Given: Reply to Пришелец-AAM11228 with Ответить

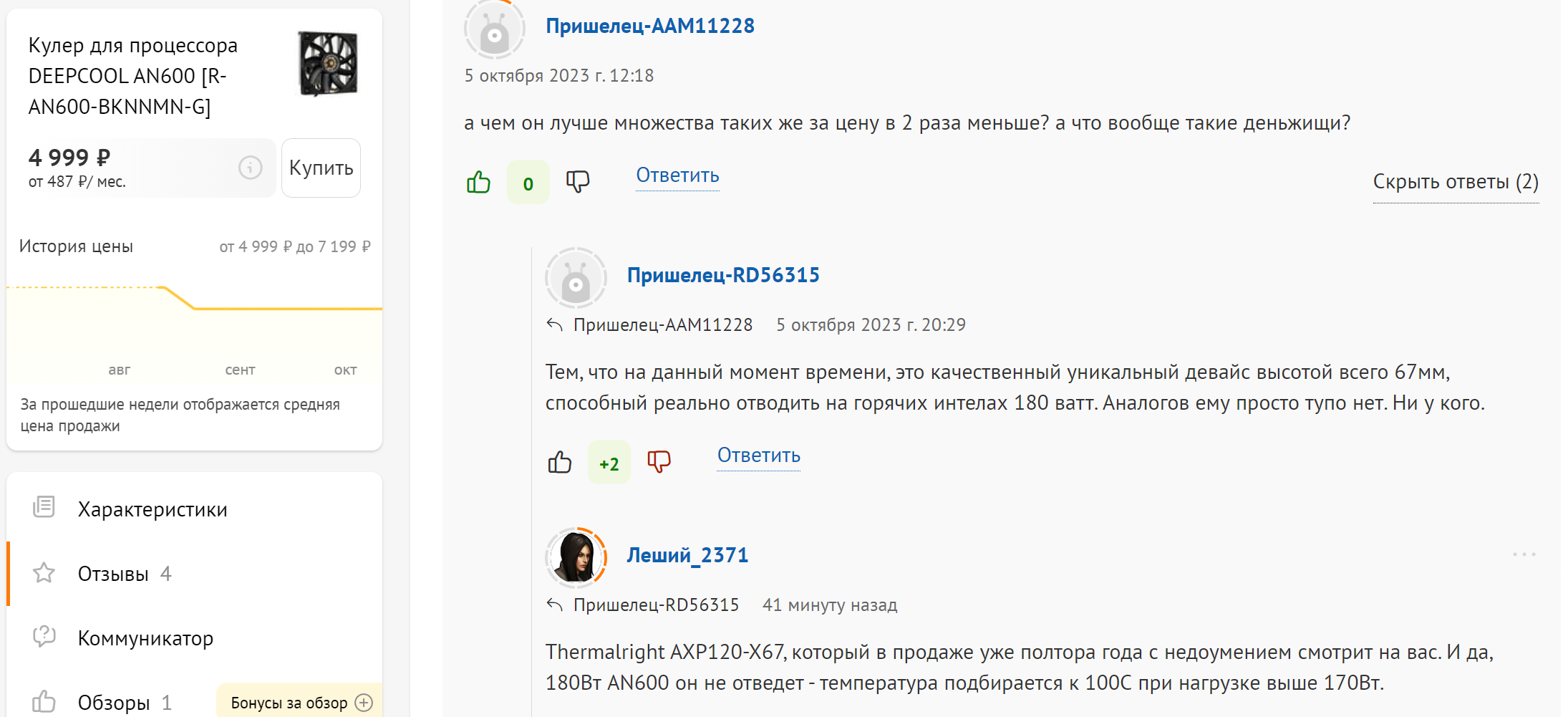Looking at the screenshot, I should click(677, 175).
